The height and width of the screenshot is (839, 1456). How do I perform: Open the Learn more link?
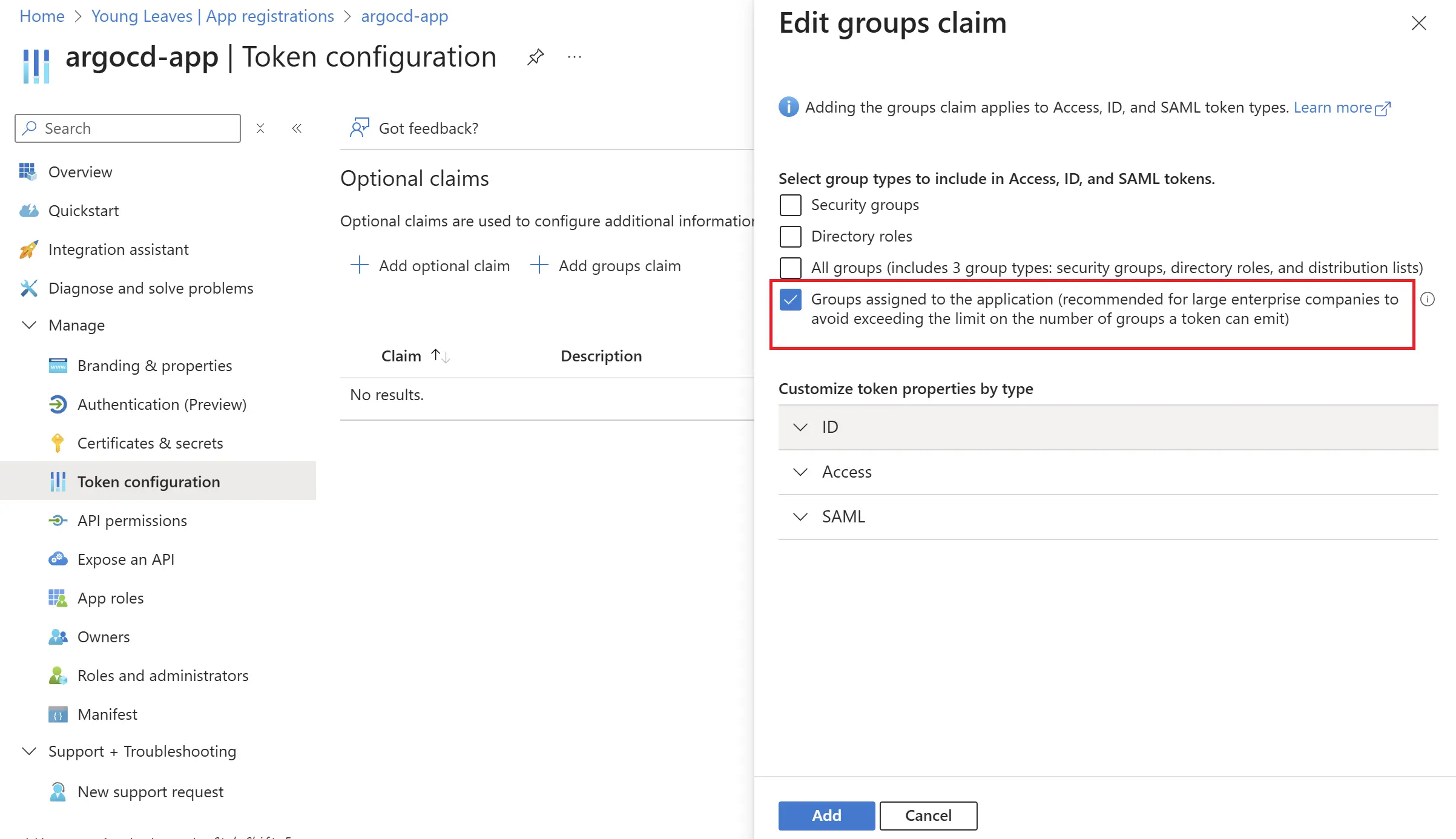pyautogui.click(x=1342, y=107)
